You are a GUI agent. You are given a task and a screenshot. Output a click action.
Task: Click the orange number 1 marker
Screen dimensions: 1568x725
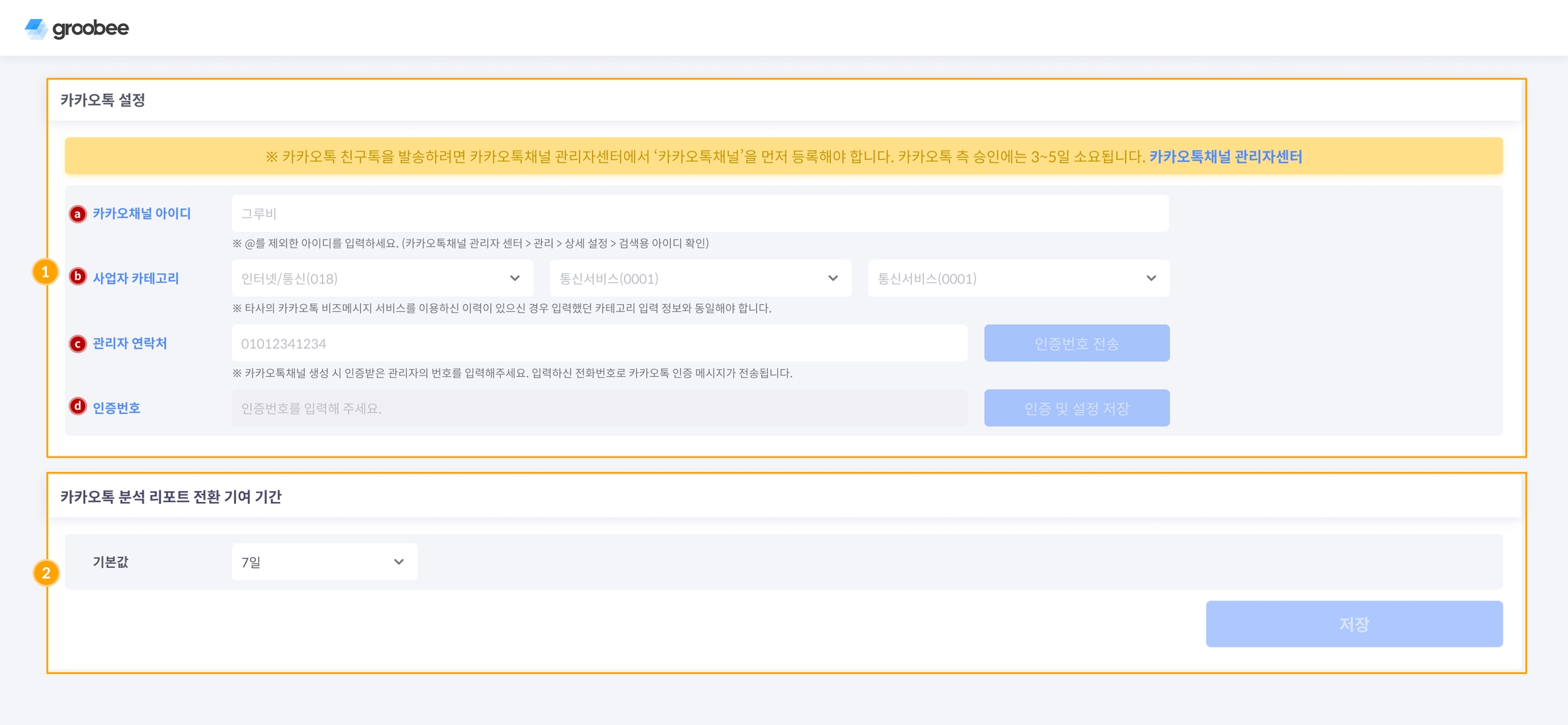coord(46,272)
